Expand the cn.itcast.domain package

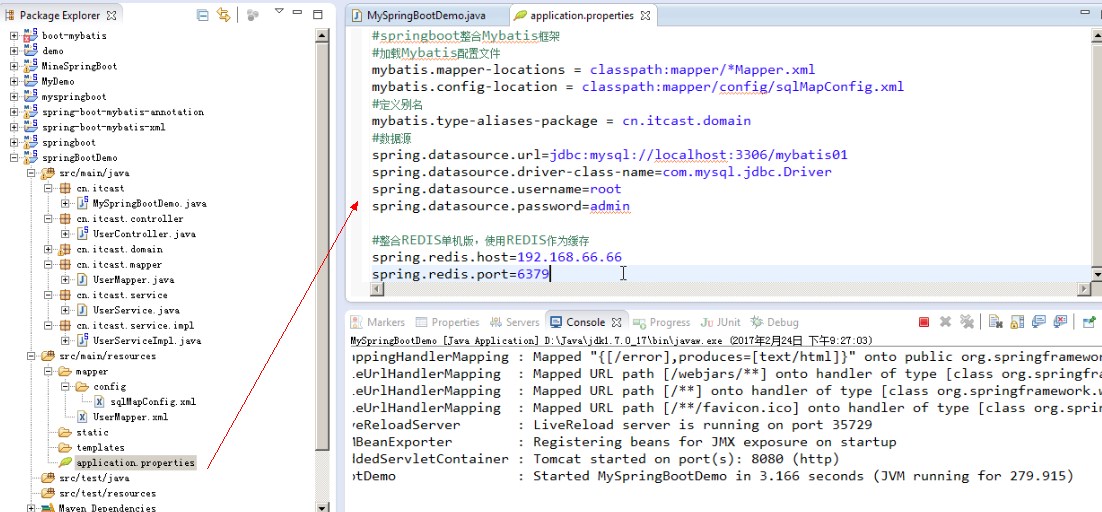[x=48, y=249]
